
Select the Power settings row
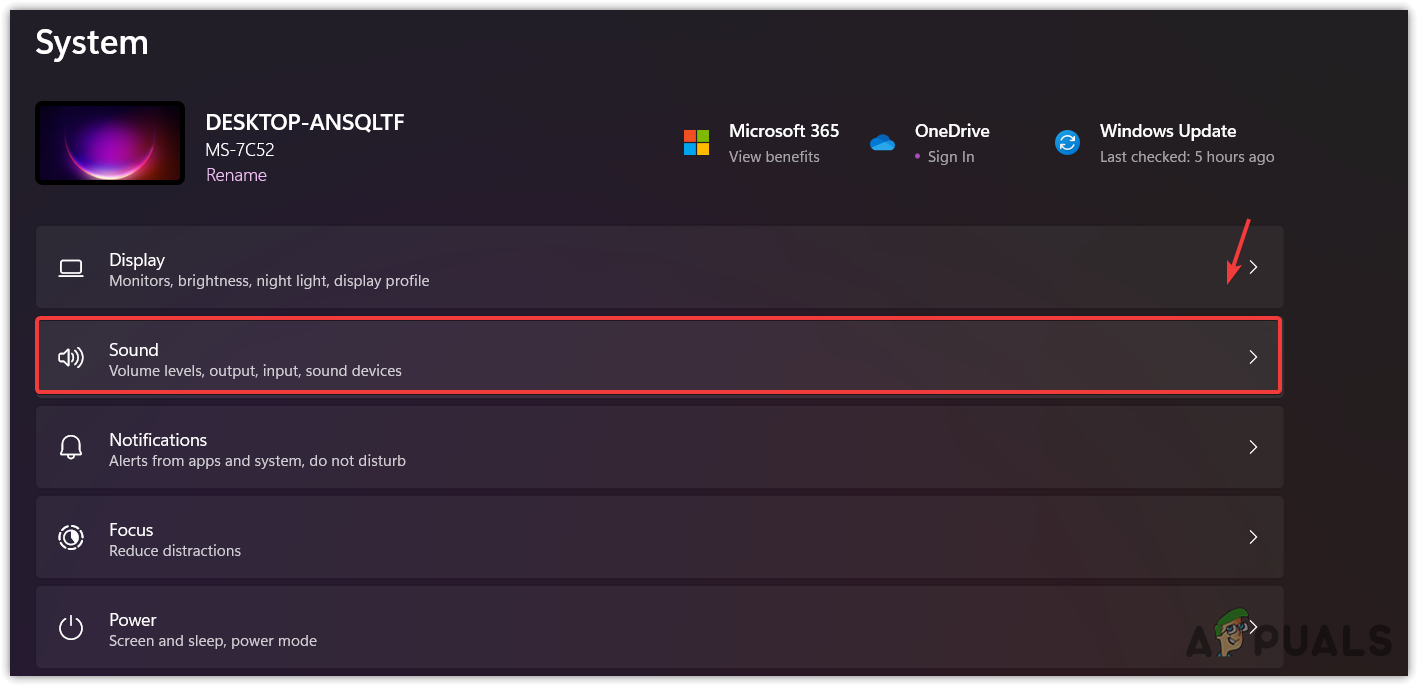tap(600, 628)
